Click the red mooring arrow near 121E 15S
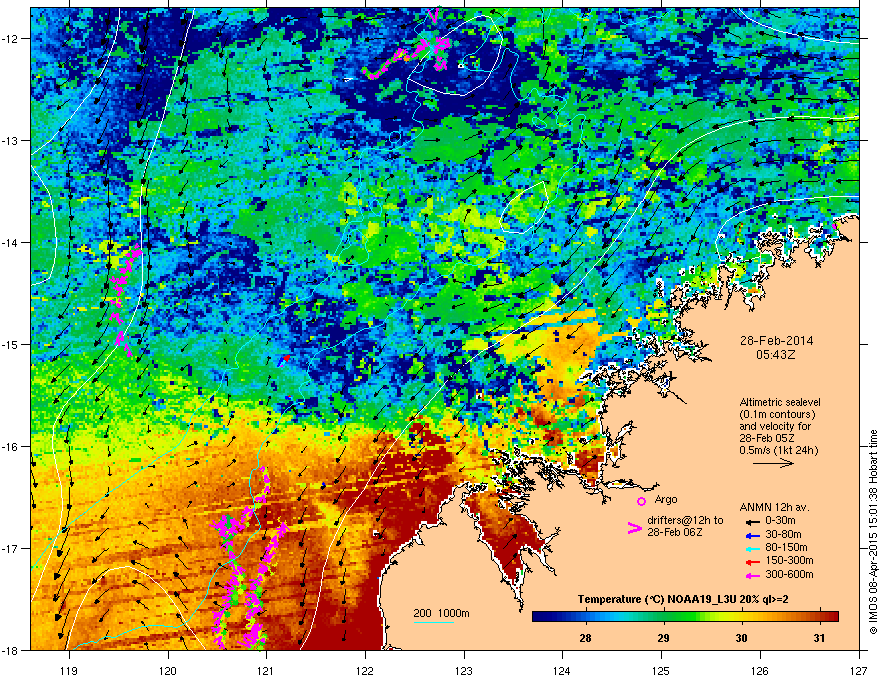 (x=287, y=358)
